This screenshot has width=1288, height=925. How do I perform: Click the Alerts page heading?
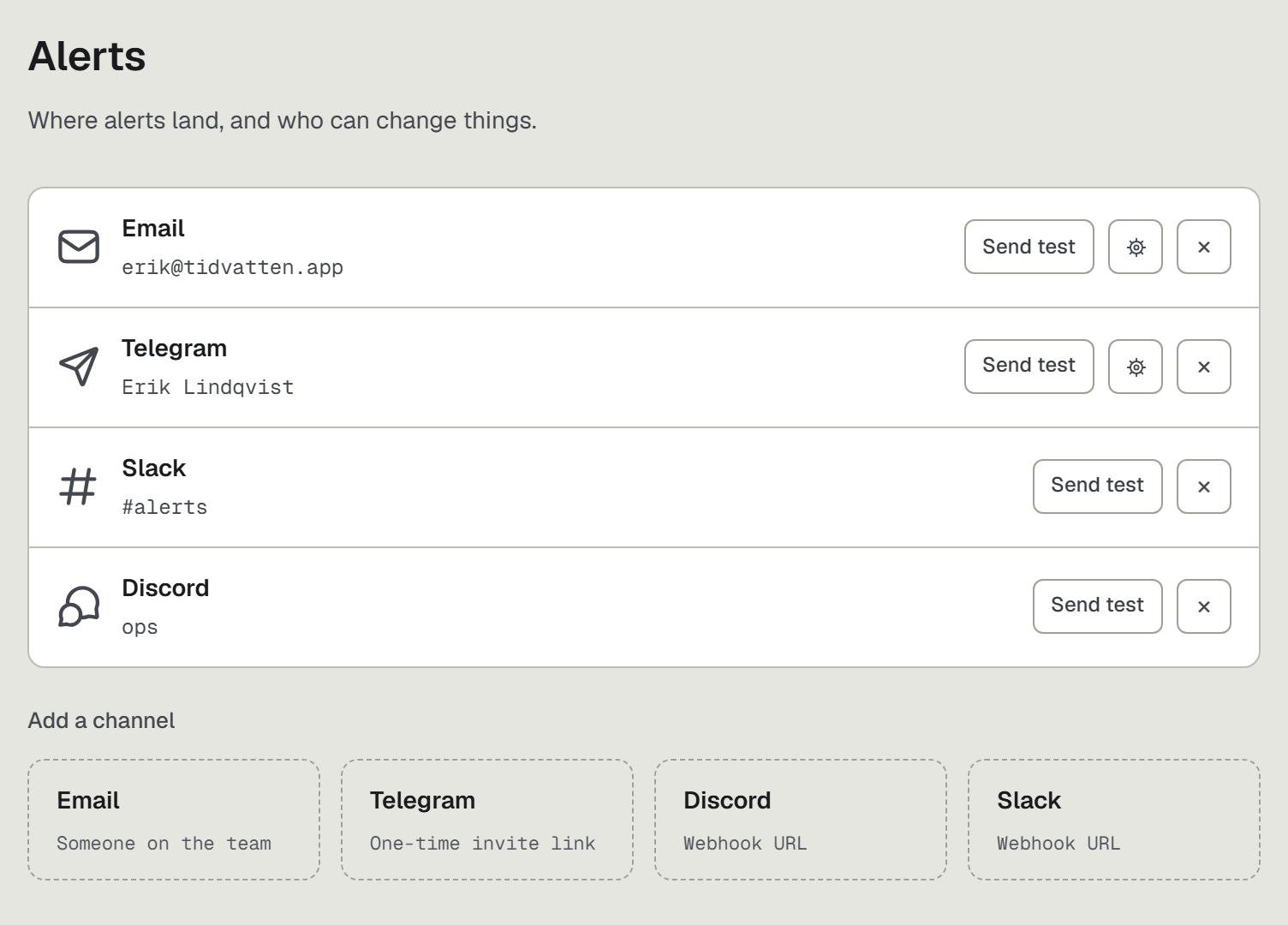[87, 57]
